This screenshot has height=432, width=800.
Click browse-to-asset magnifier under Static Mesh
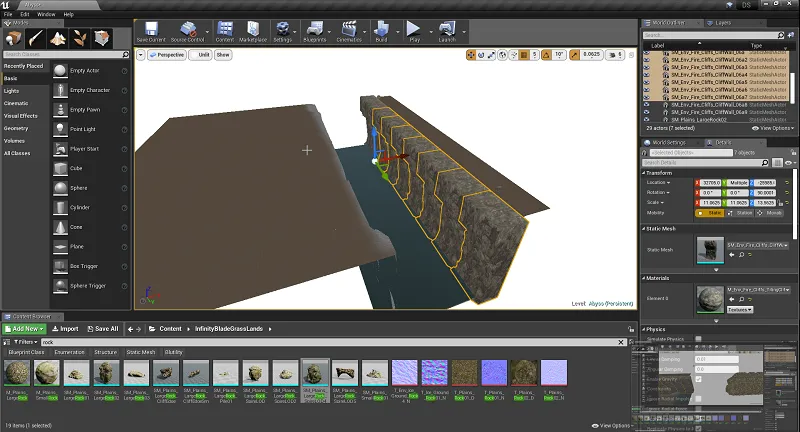click(741, 255)
